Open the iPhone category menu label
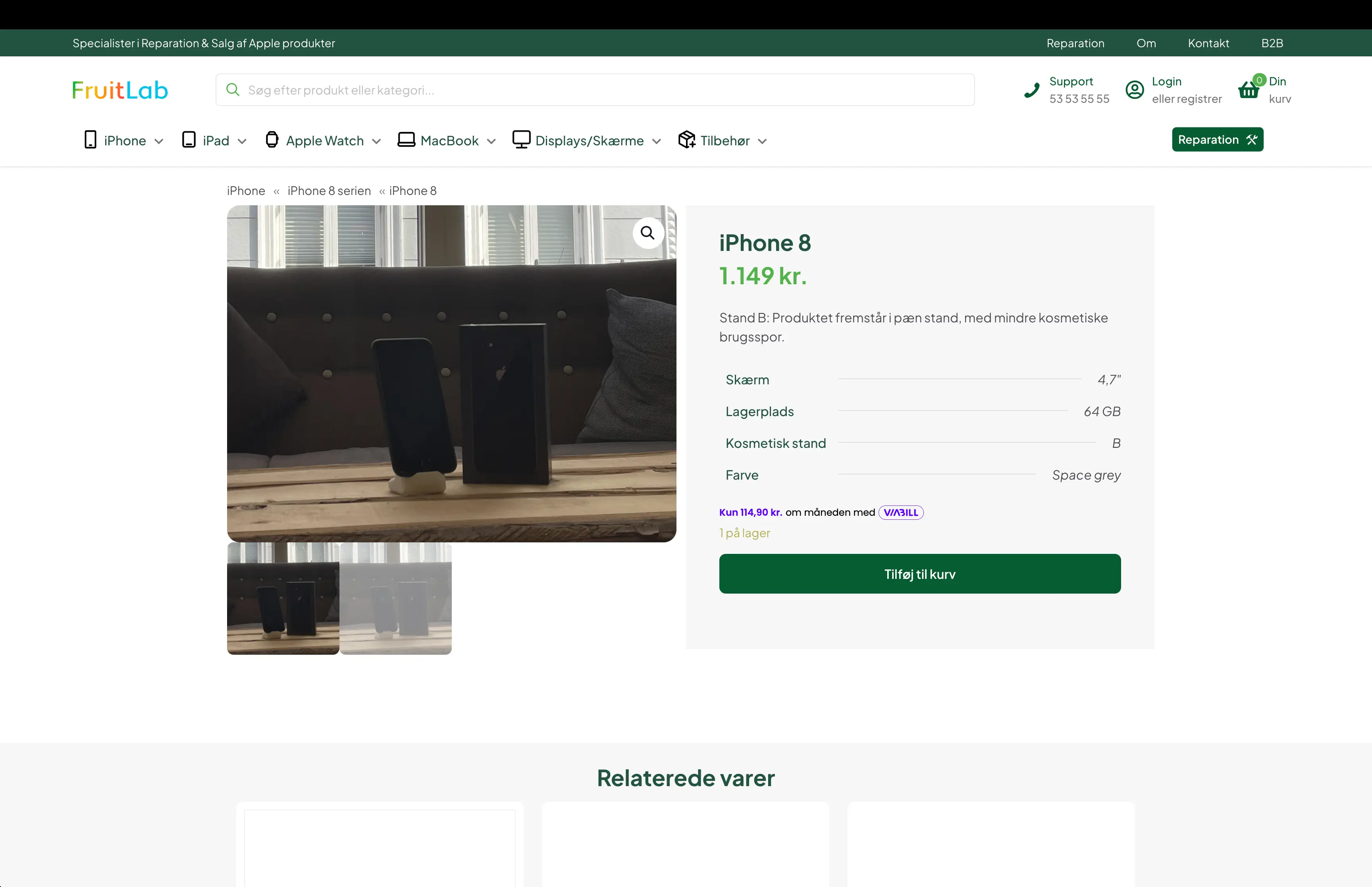Viewport: 1372px width, 887px height. (x=125, y=141)
